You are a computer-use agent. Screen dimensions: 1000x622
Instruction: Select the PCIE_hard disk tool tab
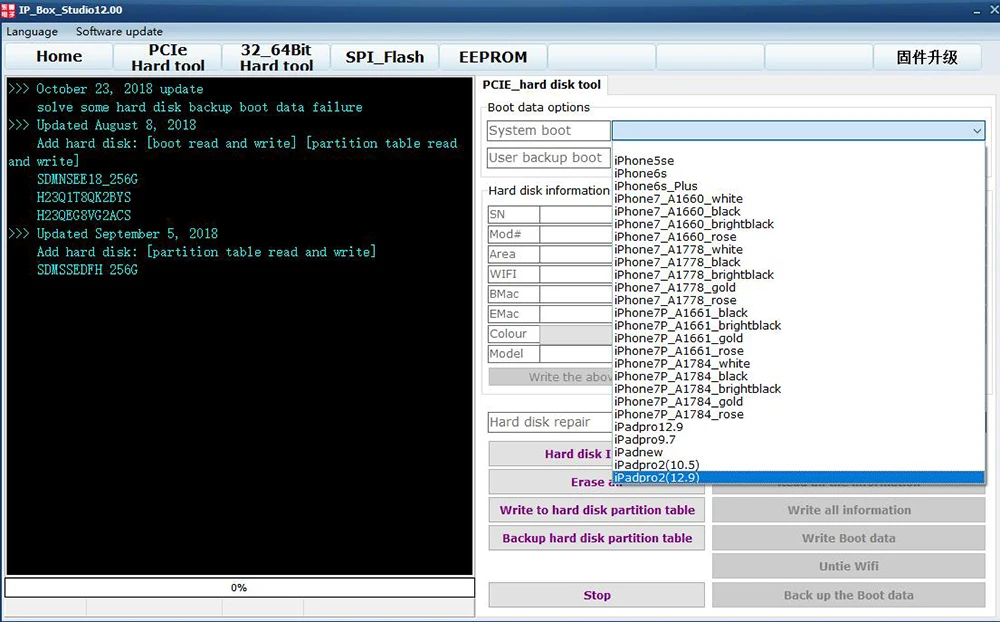click(x=541, y=85)
